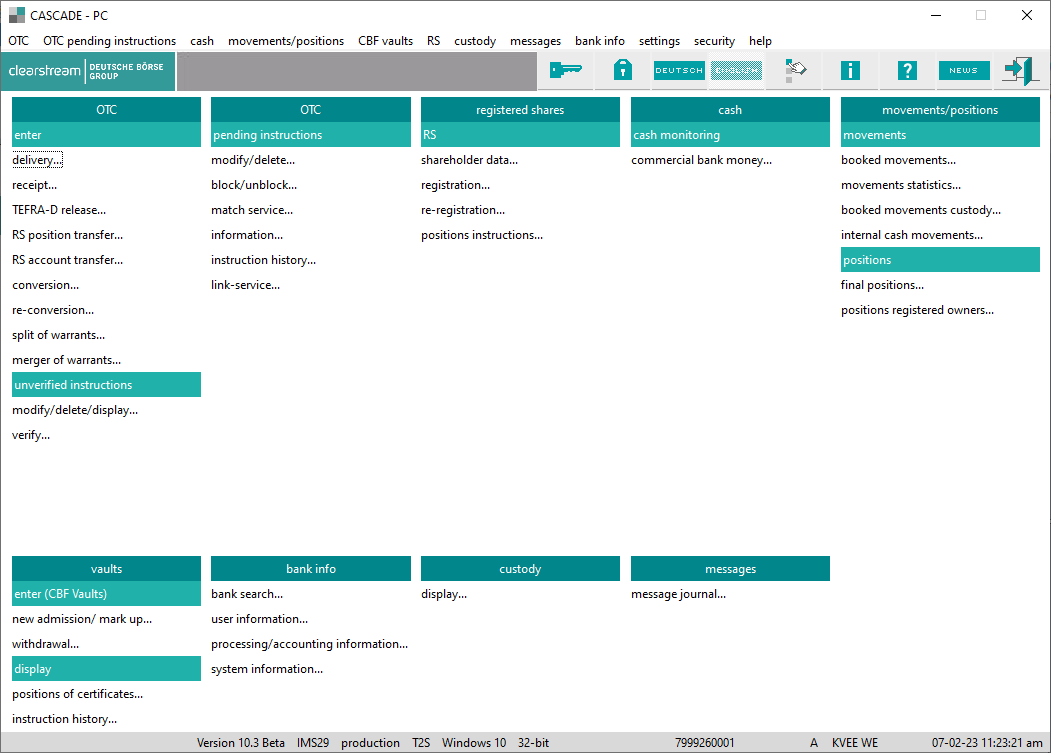The image size is (1051, 753).
Task: Open the 'CBF vaults' menu
Action: 385,41
